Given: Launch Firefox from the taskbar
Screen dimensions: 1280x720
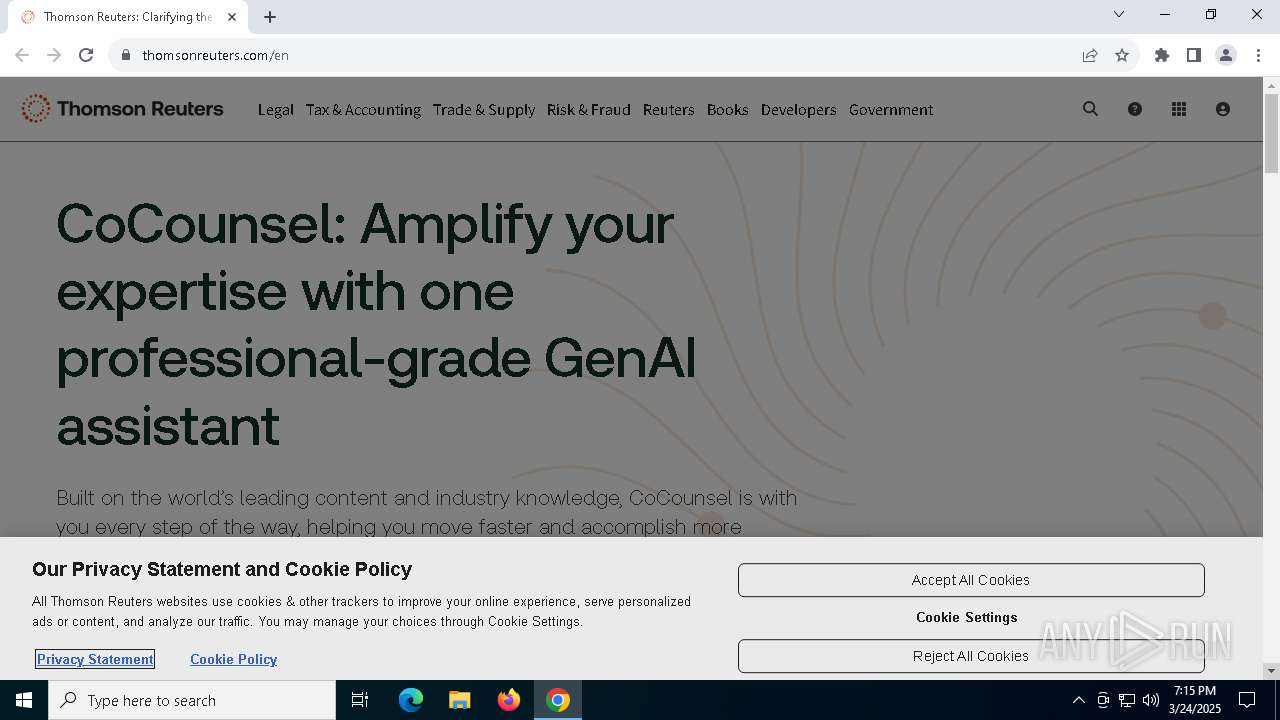Looking at the screenshot, I should click(509, 700).
